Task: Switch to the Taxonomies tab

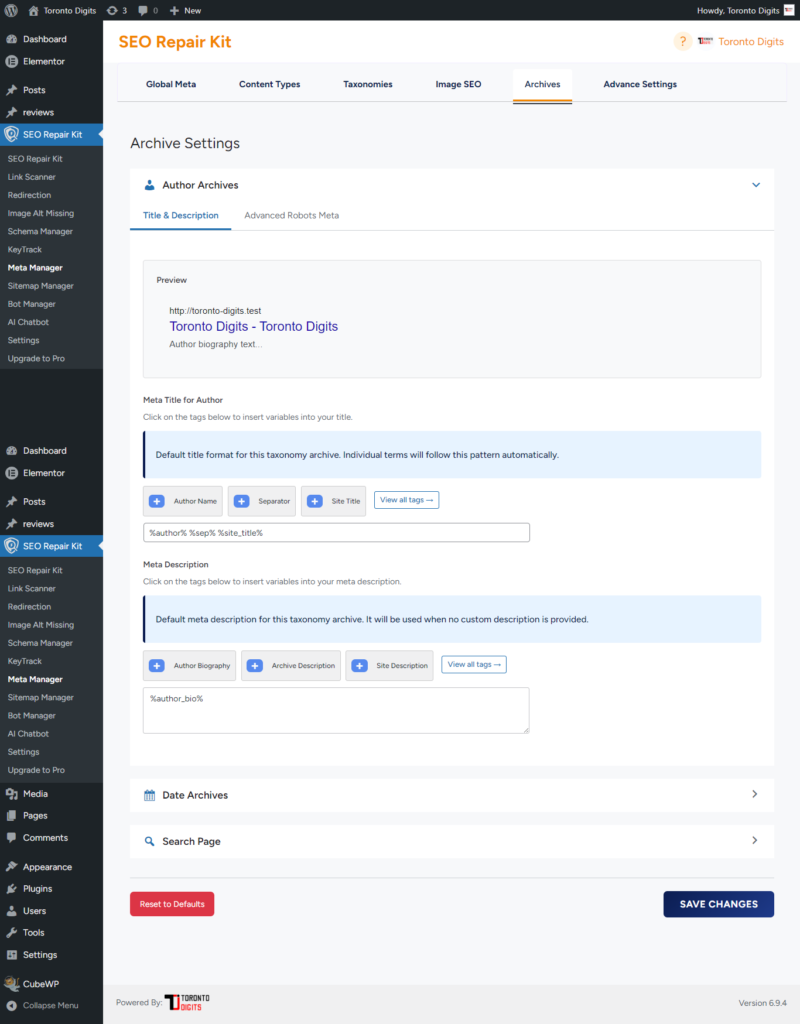Action: 368,84
